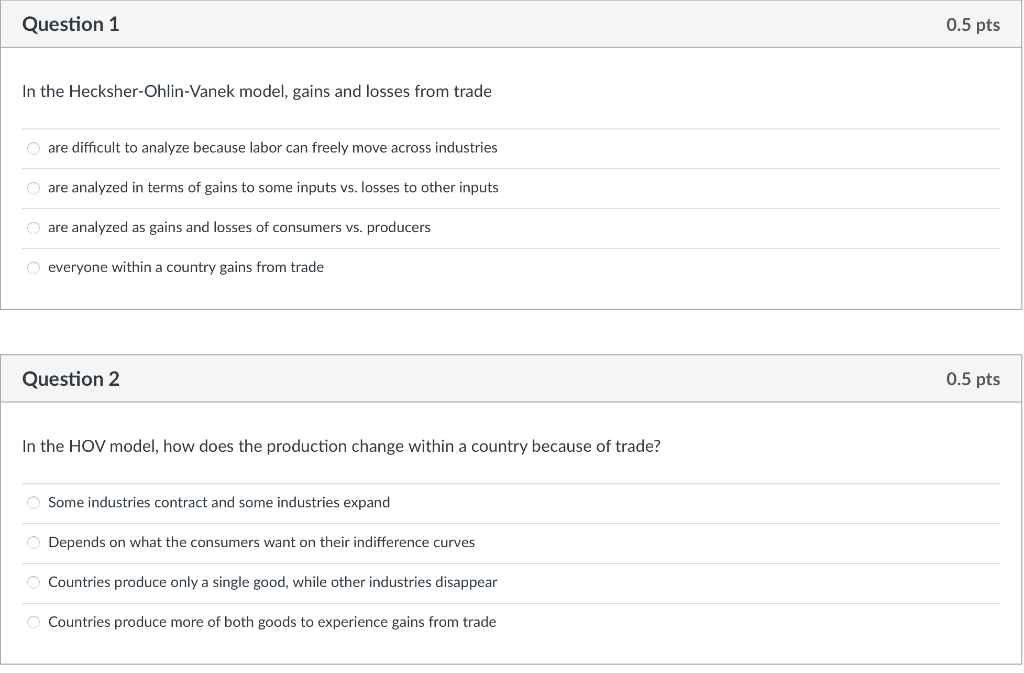Click answer text 'are analyzed in terms of gains to some inputs'
The height and width of the screenshot is (673, 1024).
(273, 187)
